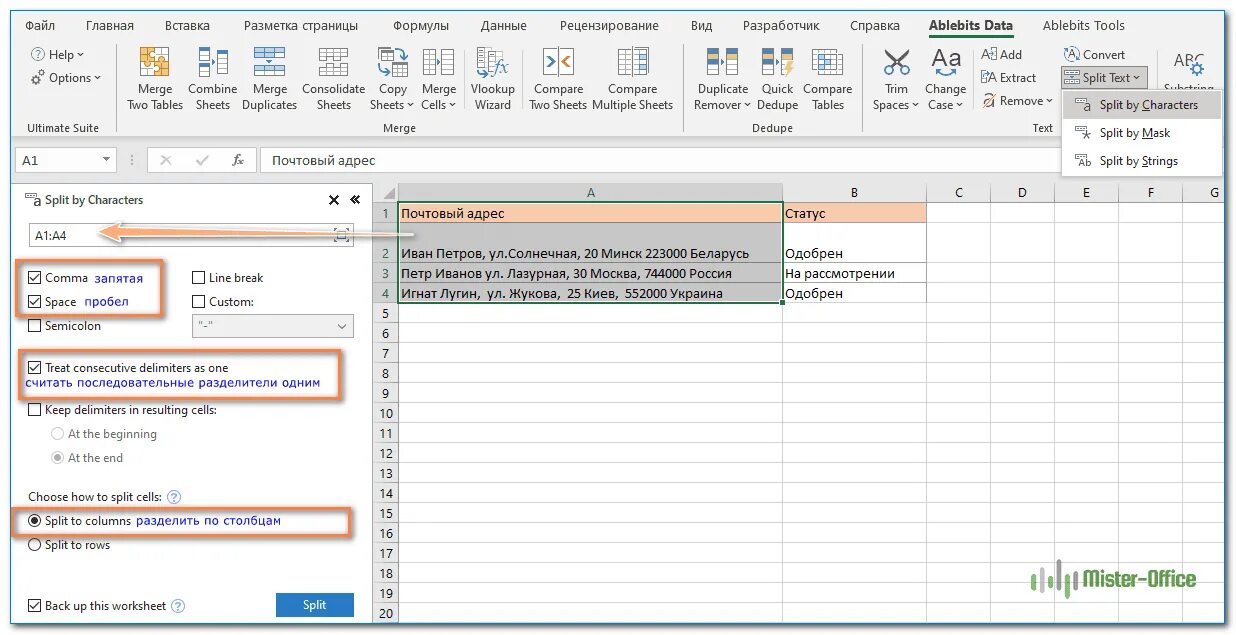This screenshot has width=1236, height=635.
Task: Click help icon beside Back up this worksheet
Action: (178, 606)
